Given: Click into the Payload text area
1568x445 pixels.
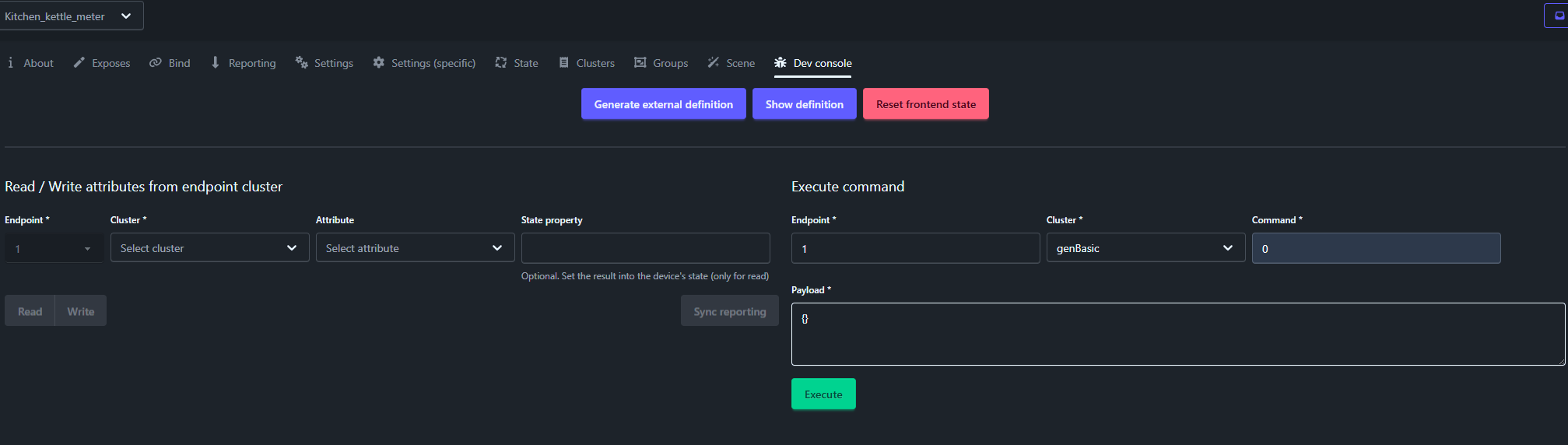Looking at the screenshot, I should (1177, 335).
